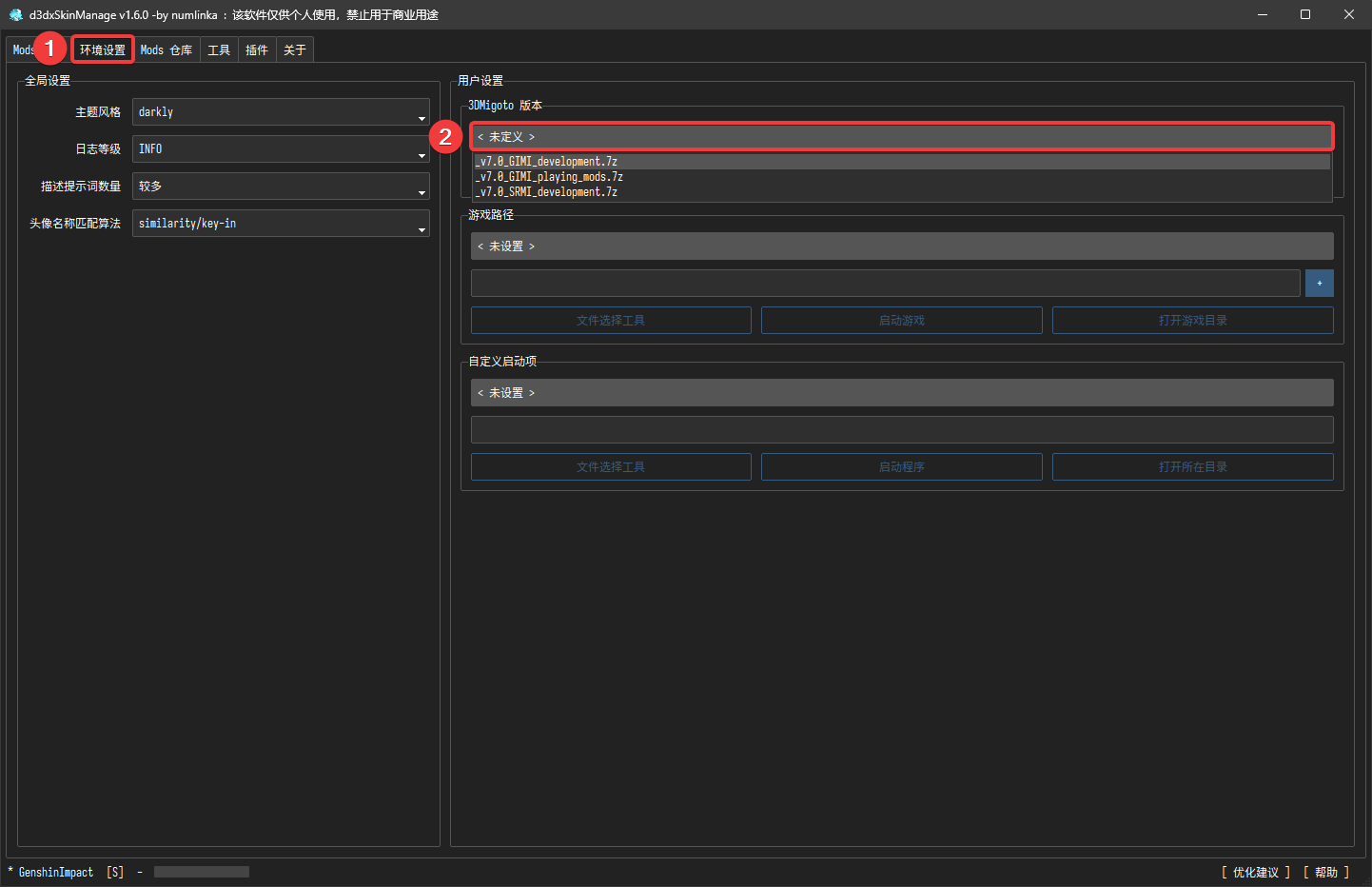Open the 工具 tab
The image size is (1372, 887).
(x=219, y=50)
